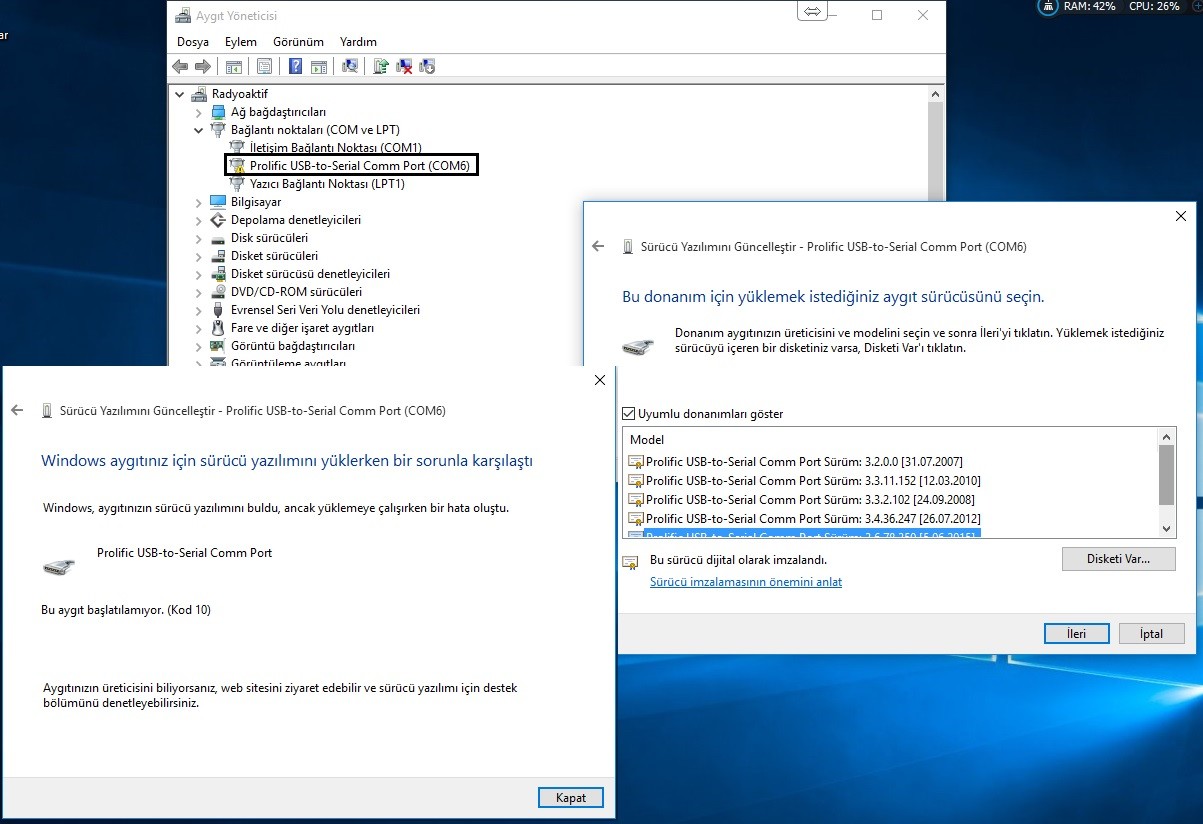
Task: Select Prolific USB-to-Serial Comm Port (COM6) device
Action: click(359, 165)
